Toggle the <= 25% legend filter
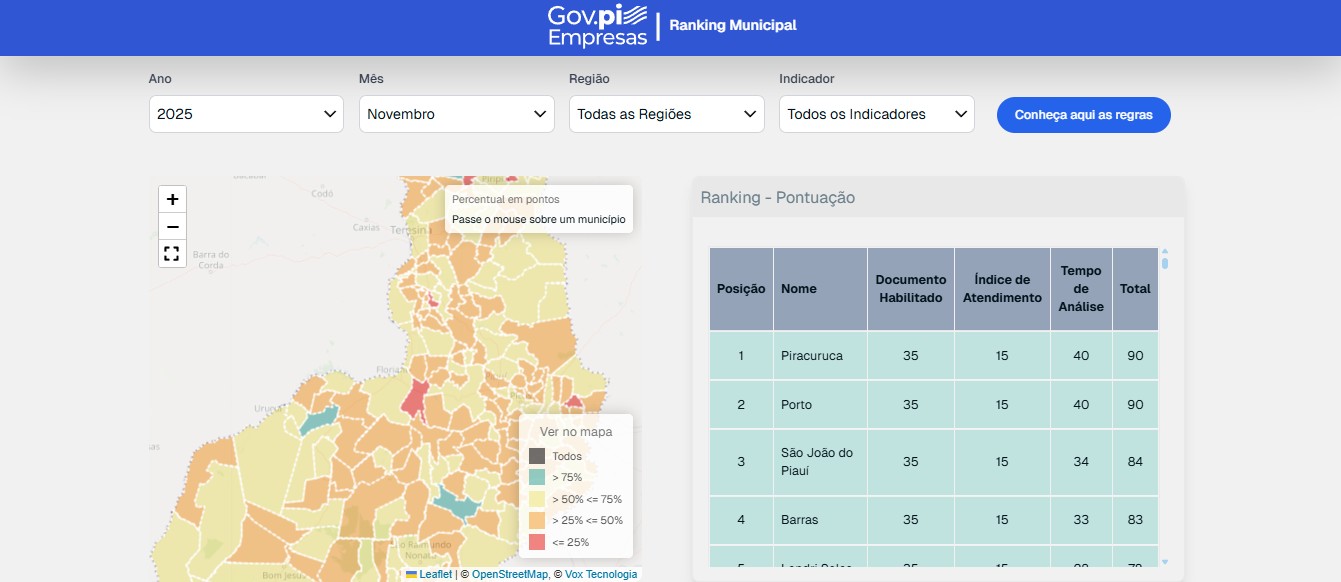The image size is (1341, 582). pos(538,542)
